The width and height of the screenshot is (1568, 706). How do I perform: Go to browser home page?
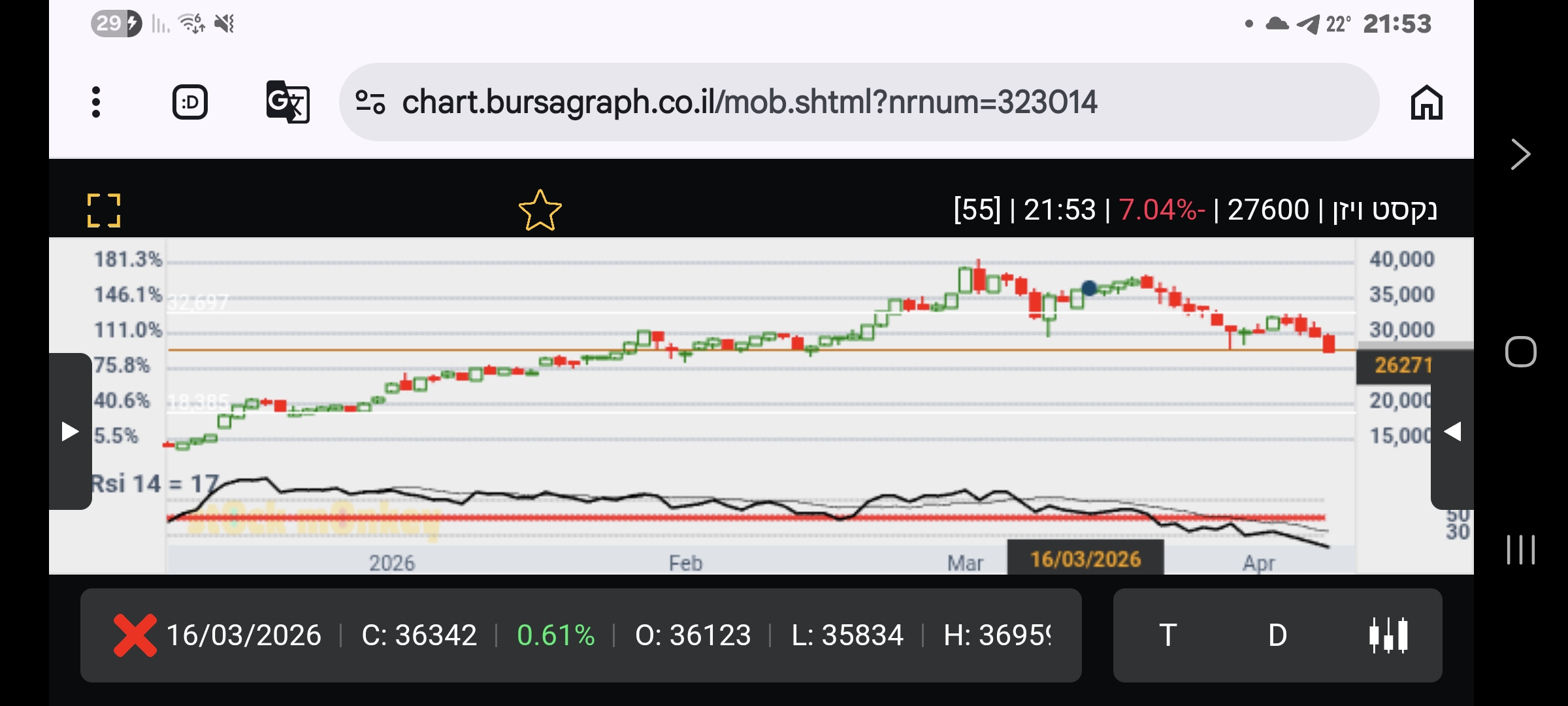coord(1426,103)
